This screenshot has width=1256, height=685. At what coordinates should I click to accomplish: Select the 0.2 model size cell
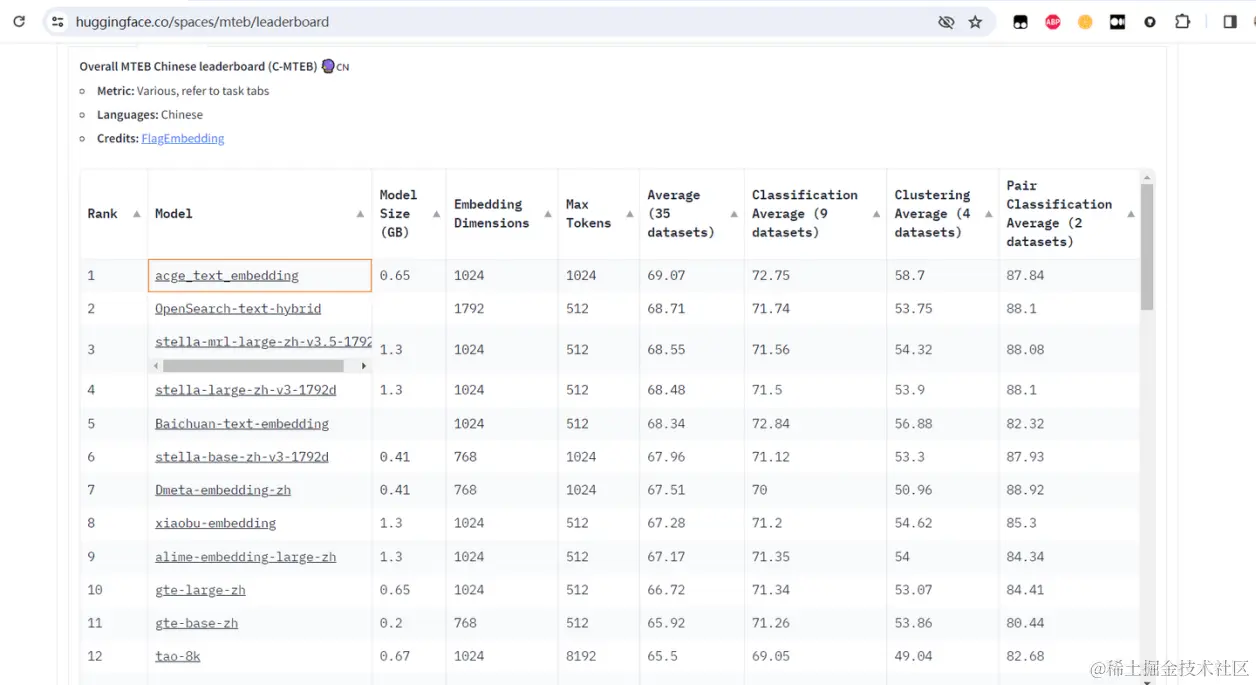pyautogui.click(x=409, y=623)
